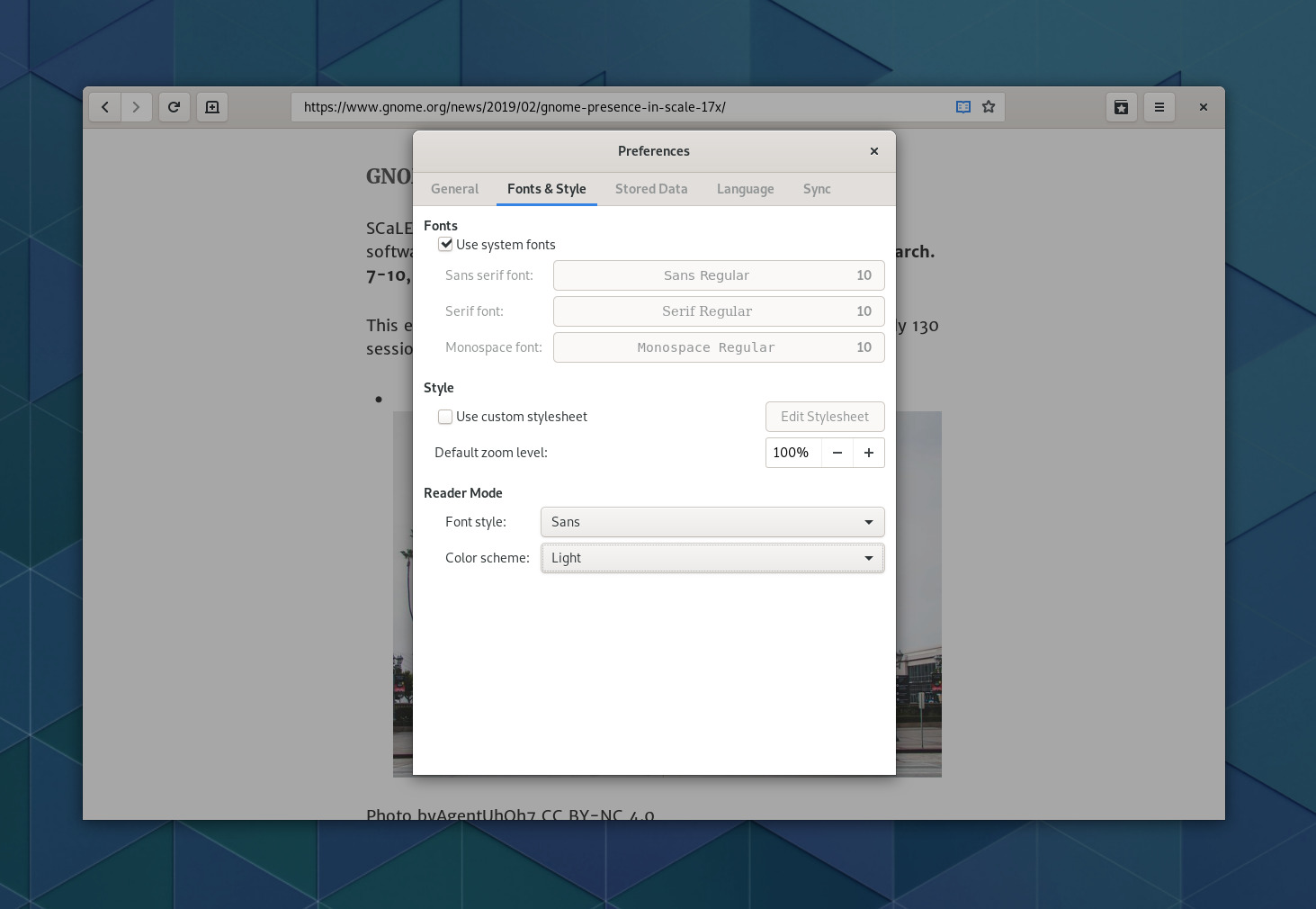1316x909 pixels.
Task: Increase the default zoom level
Action: pyautogui.click(x=868, y=453)
